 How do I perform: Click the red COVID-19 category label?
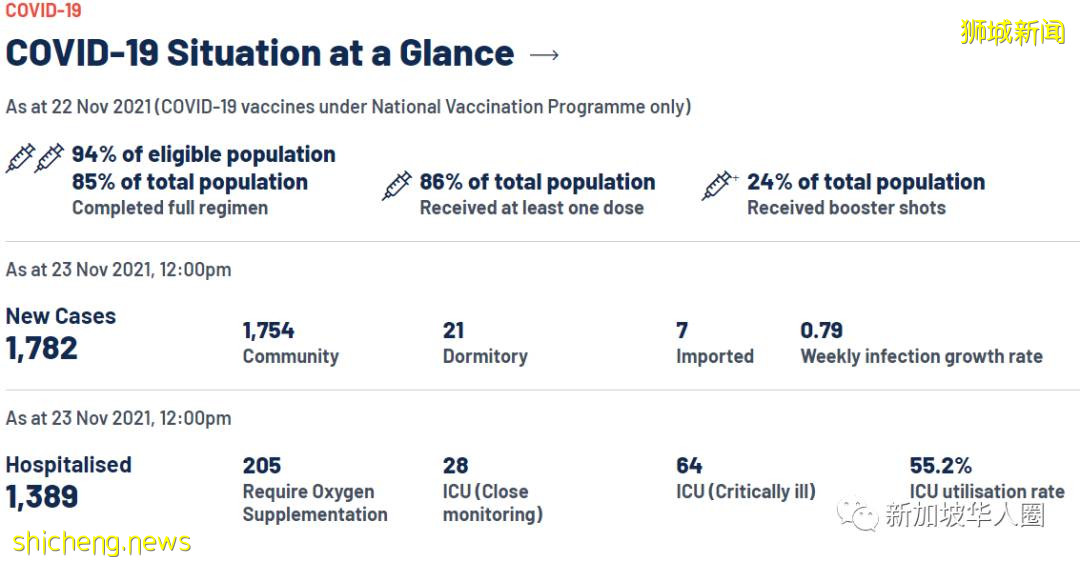point(44,11)
